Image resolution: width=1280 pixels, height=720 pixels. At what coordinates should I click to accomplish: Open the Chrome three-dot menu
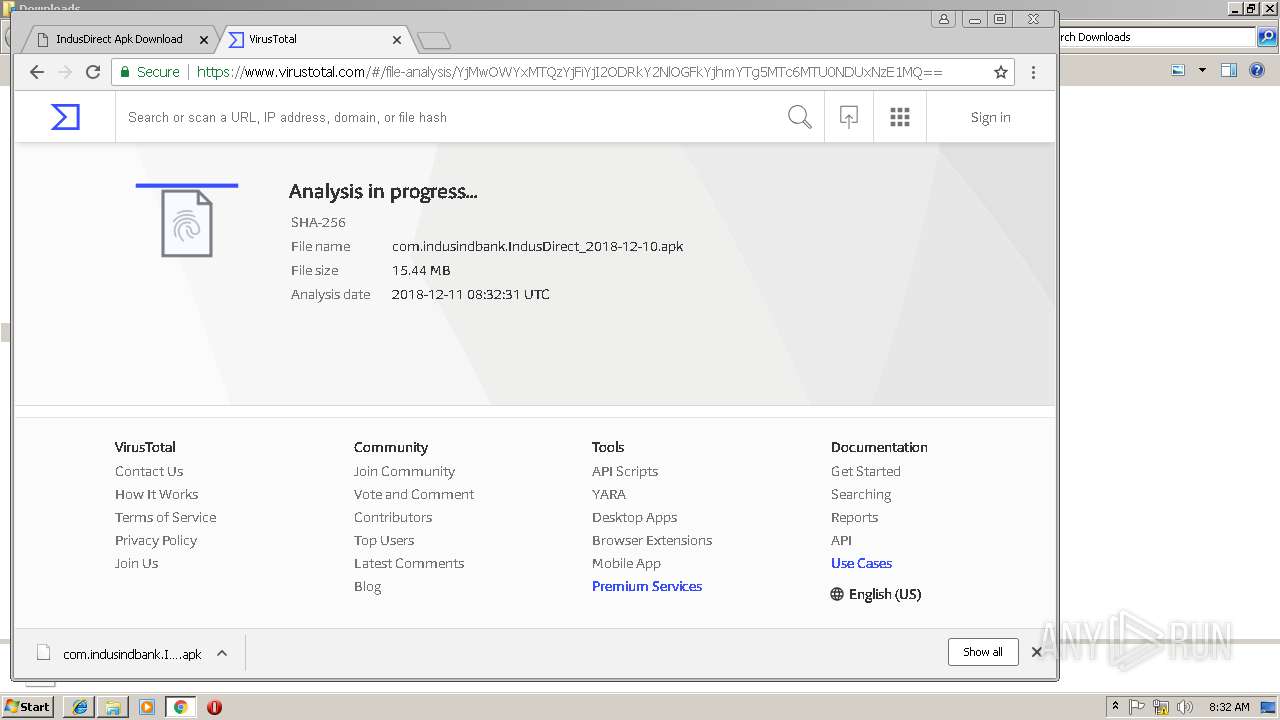[1033, 72]
